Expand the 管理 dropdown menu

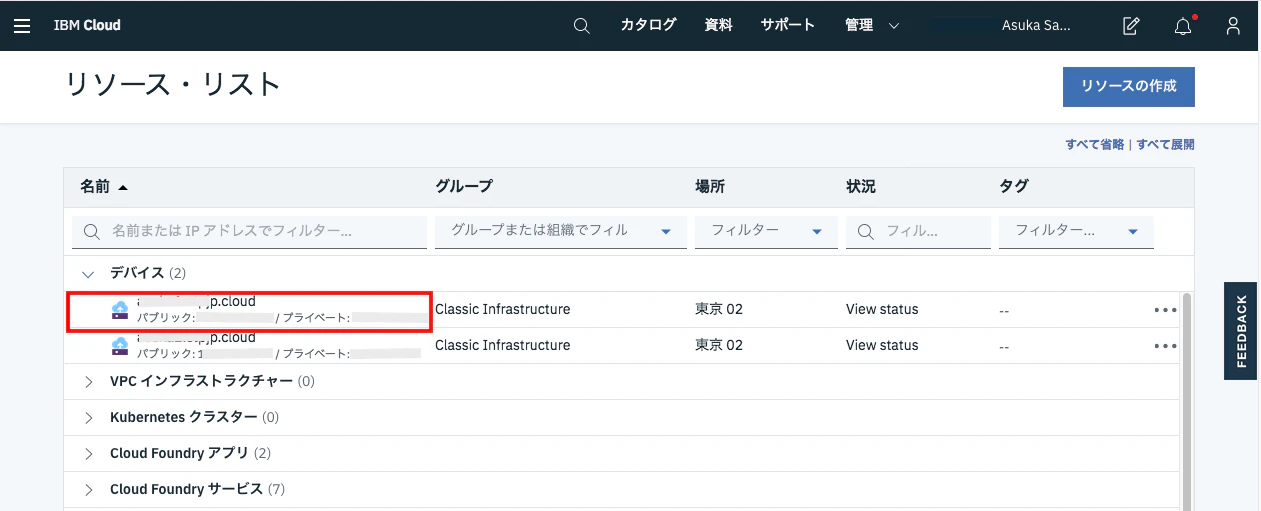[872, 25]
